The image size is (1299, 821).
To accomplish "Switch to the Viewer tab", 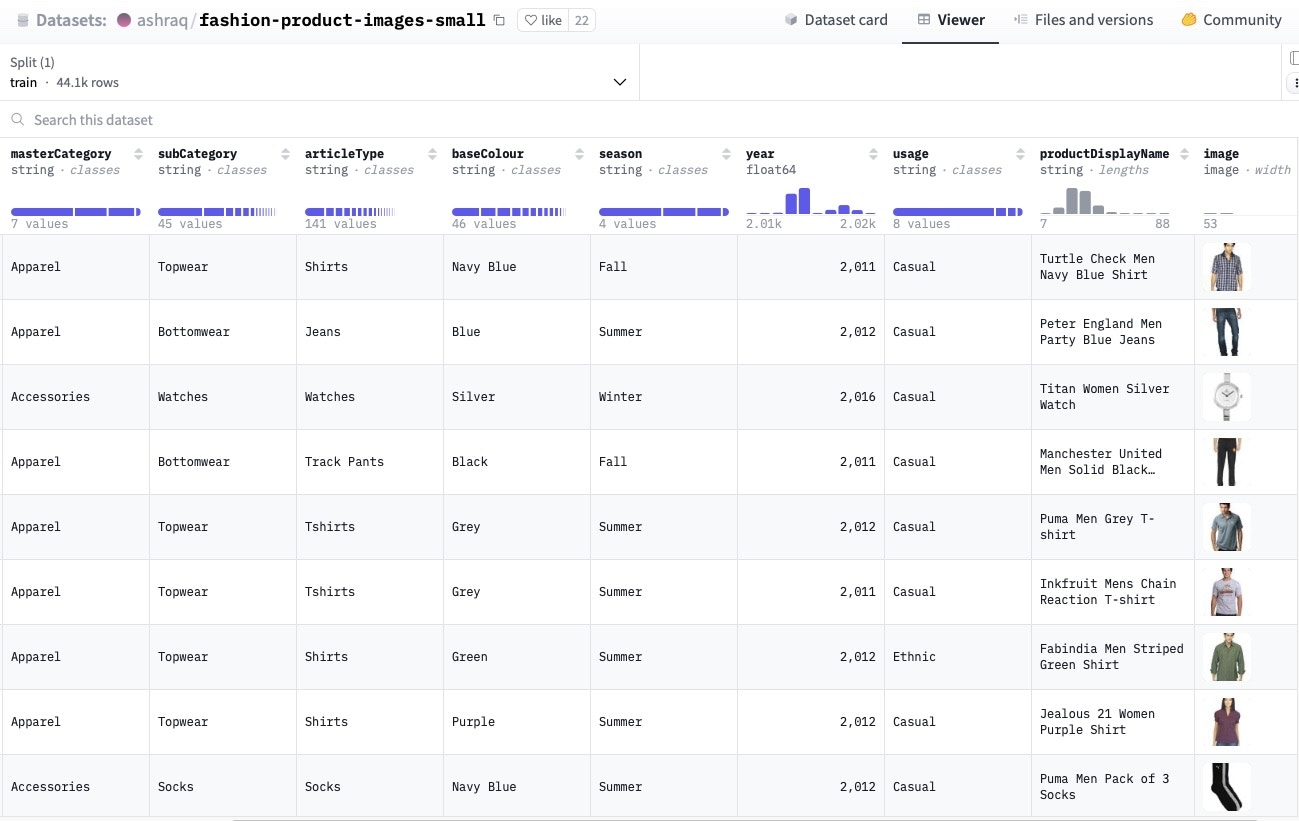I will click(x=951, y=20).
